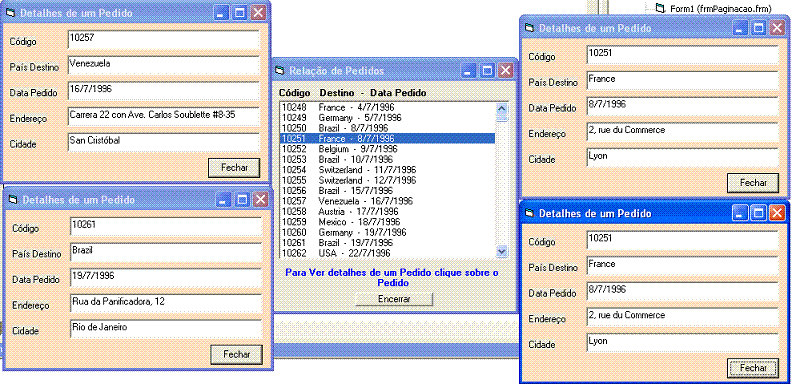This screenshot has width=792, height=384.
Task: Click País Destino field showing Venezuela
Action: coord(164,65)
